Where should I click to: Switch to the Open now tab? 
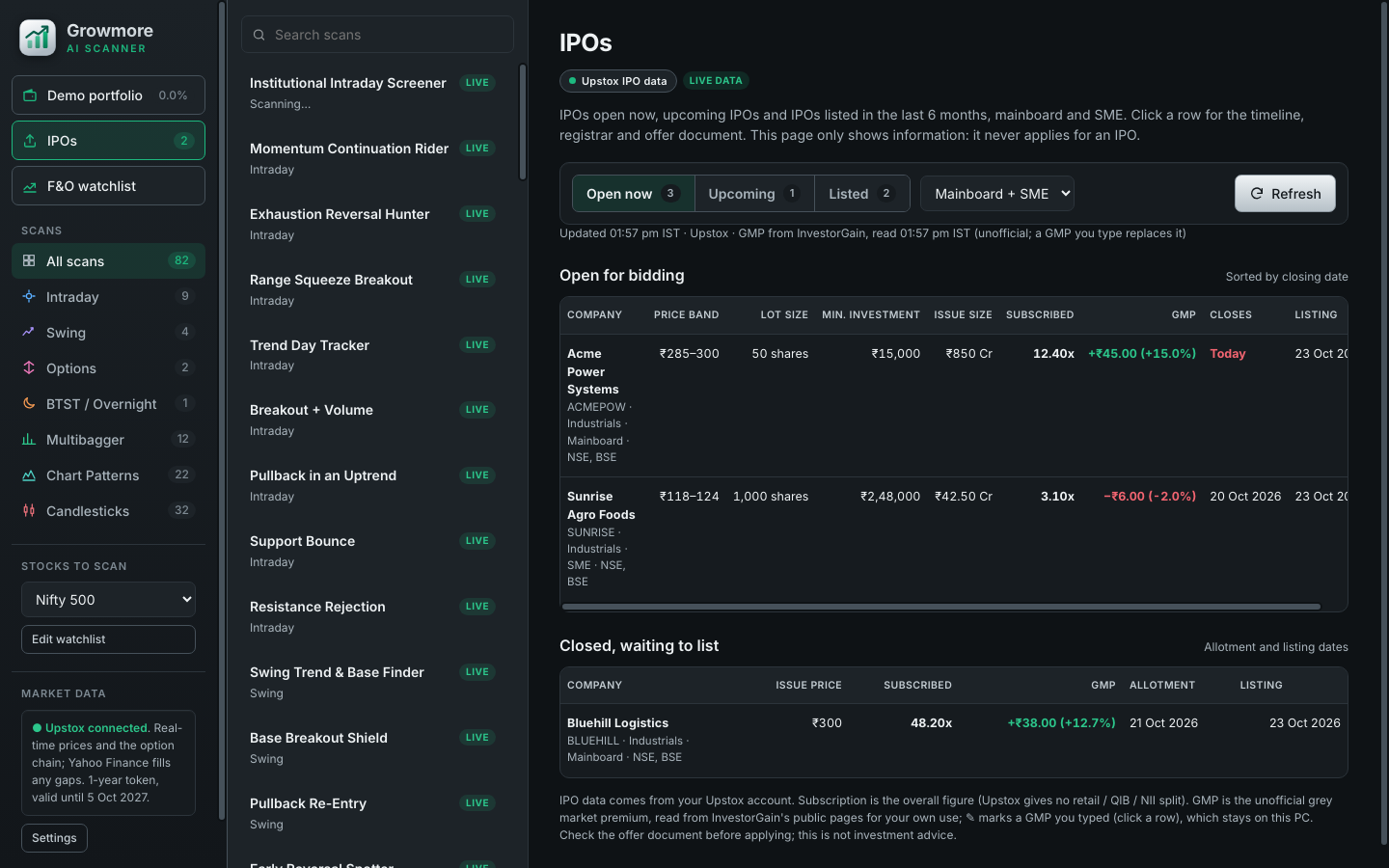point(633,194)
